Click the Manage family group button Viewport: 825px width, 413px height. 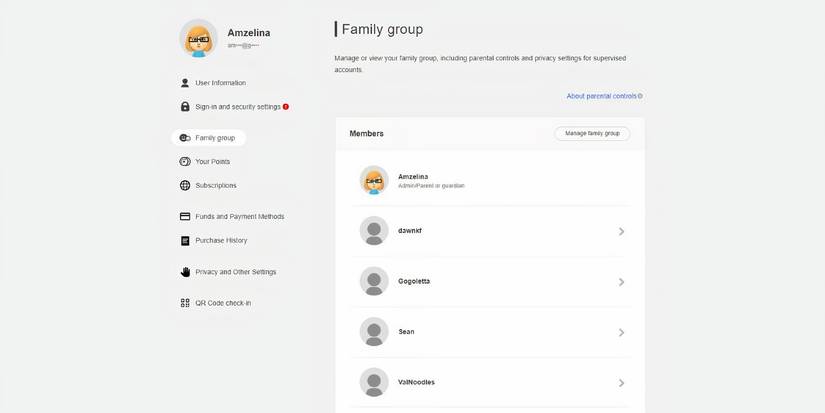point(592,133)
